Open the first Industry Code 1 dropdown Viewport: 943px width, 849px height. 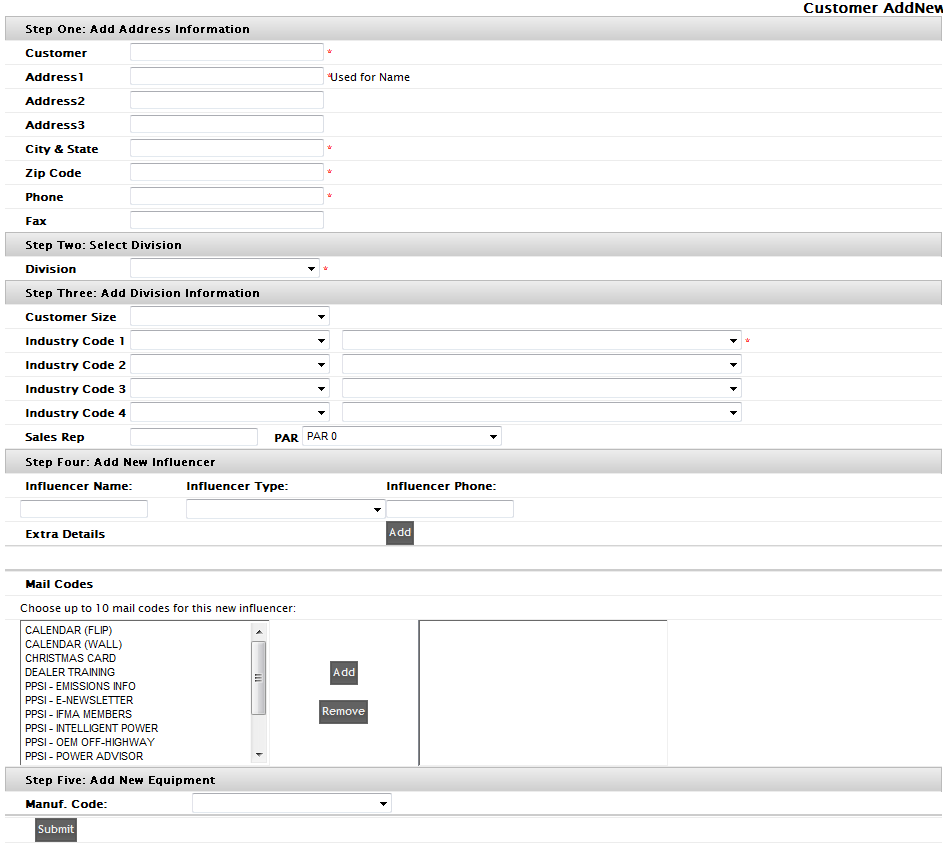[x=229, y=341]
